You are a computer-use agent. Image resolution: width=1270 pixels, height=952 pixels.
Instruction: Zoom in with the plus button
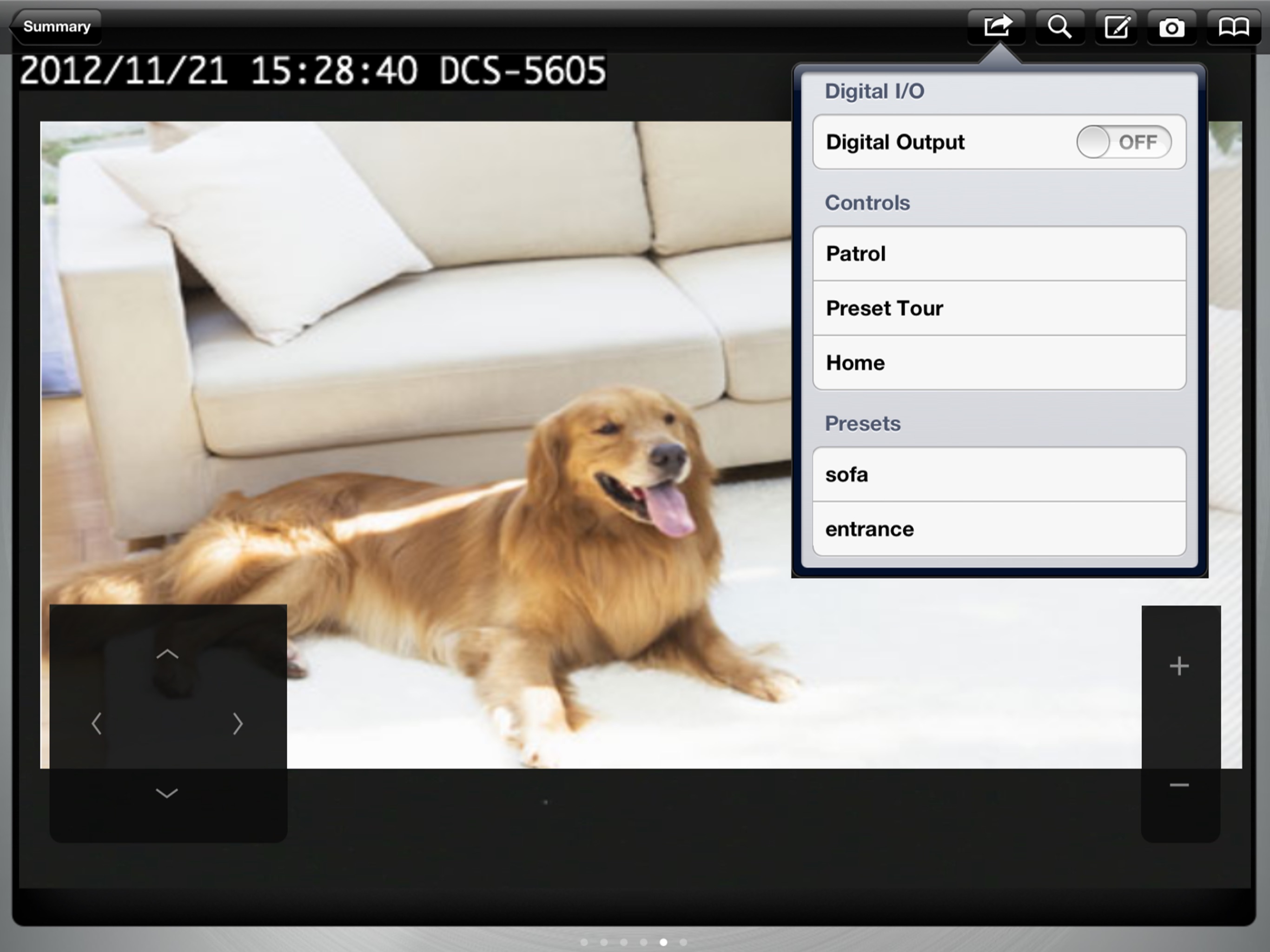point(1179,666)
